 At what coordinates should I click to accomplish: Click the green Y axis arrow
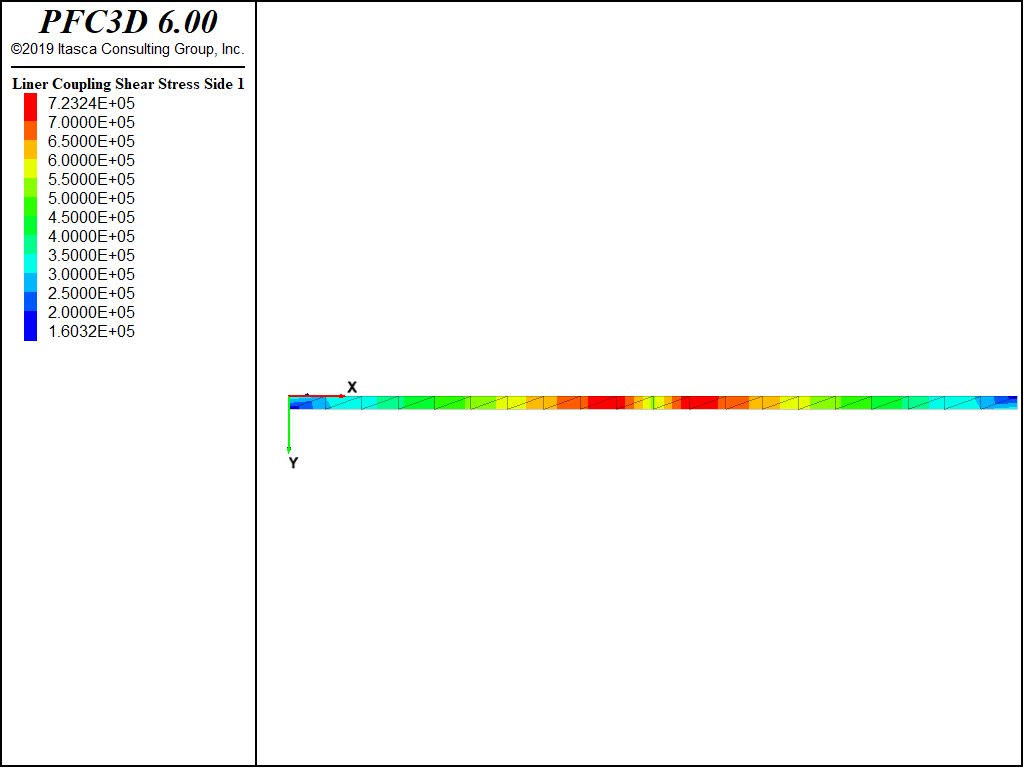coord(289,425)
